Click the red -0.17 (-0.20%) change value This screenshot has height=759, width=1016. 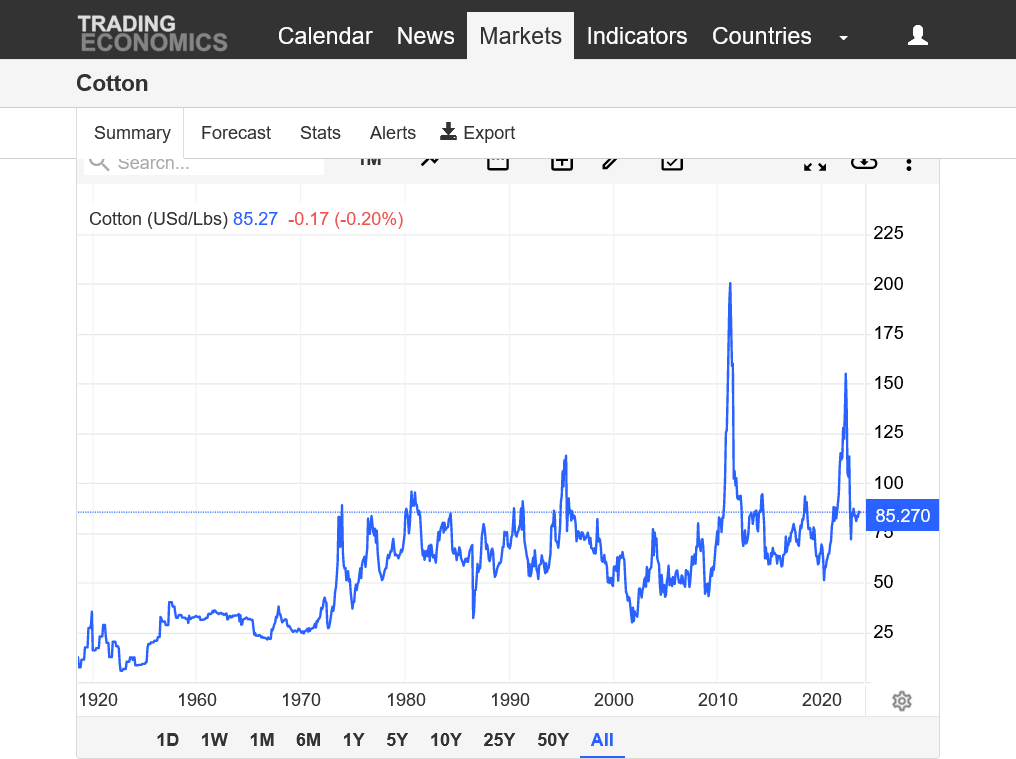[x=345, y=219]
